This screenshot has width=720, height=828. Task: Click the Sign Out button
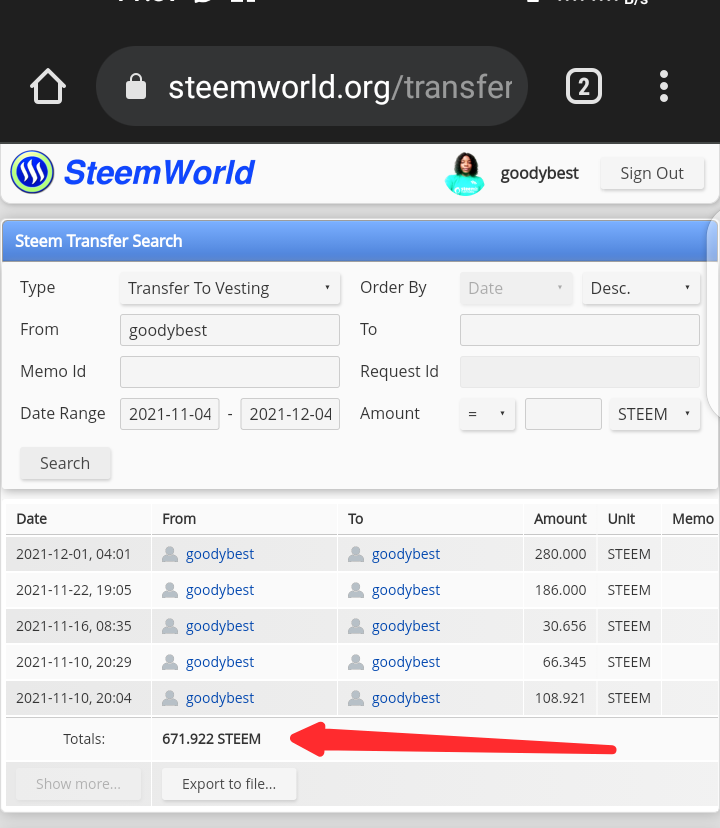[652, 173]
